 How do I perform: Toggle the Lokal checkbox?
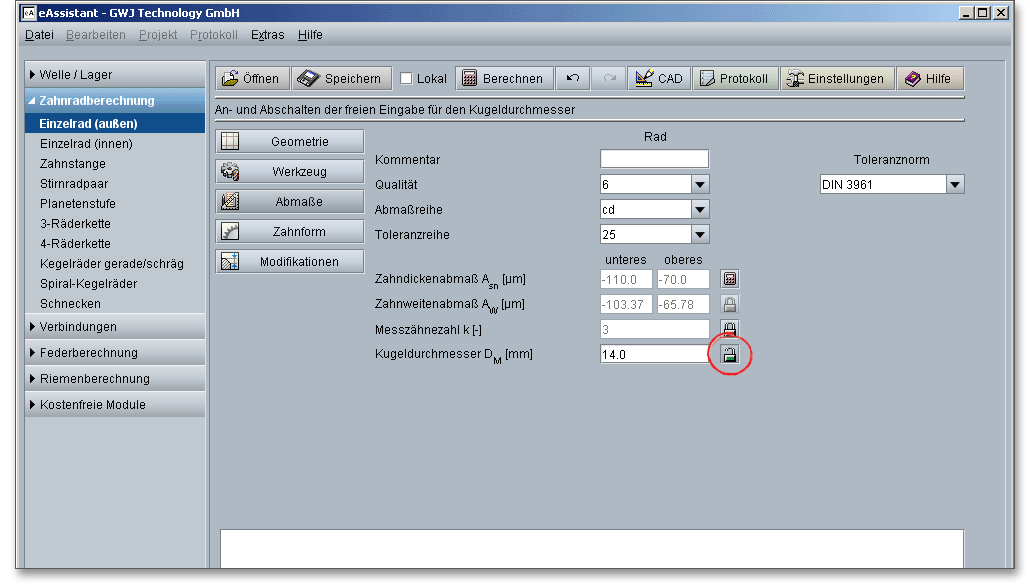[407, 79]
